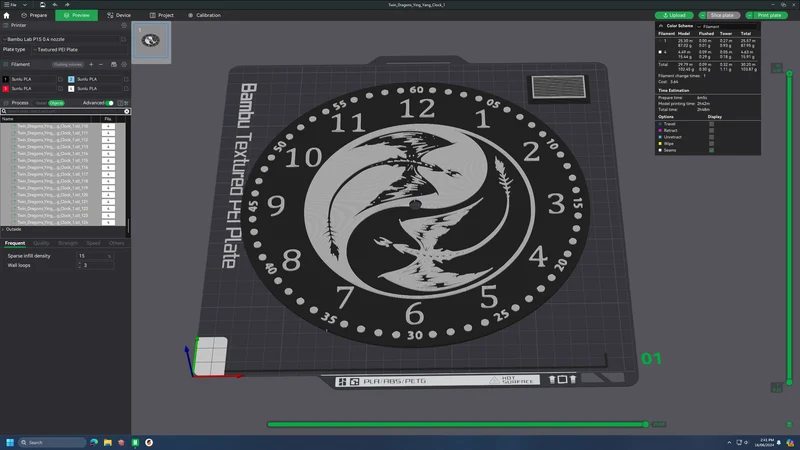This screenshot has height=450, width=800.
Task: Remove a filament using the minus icon
Action: point(101,64)
